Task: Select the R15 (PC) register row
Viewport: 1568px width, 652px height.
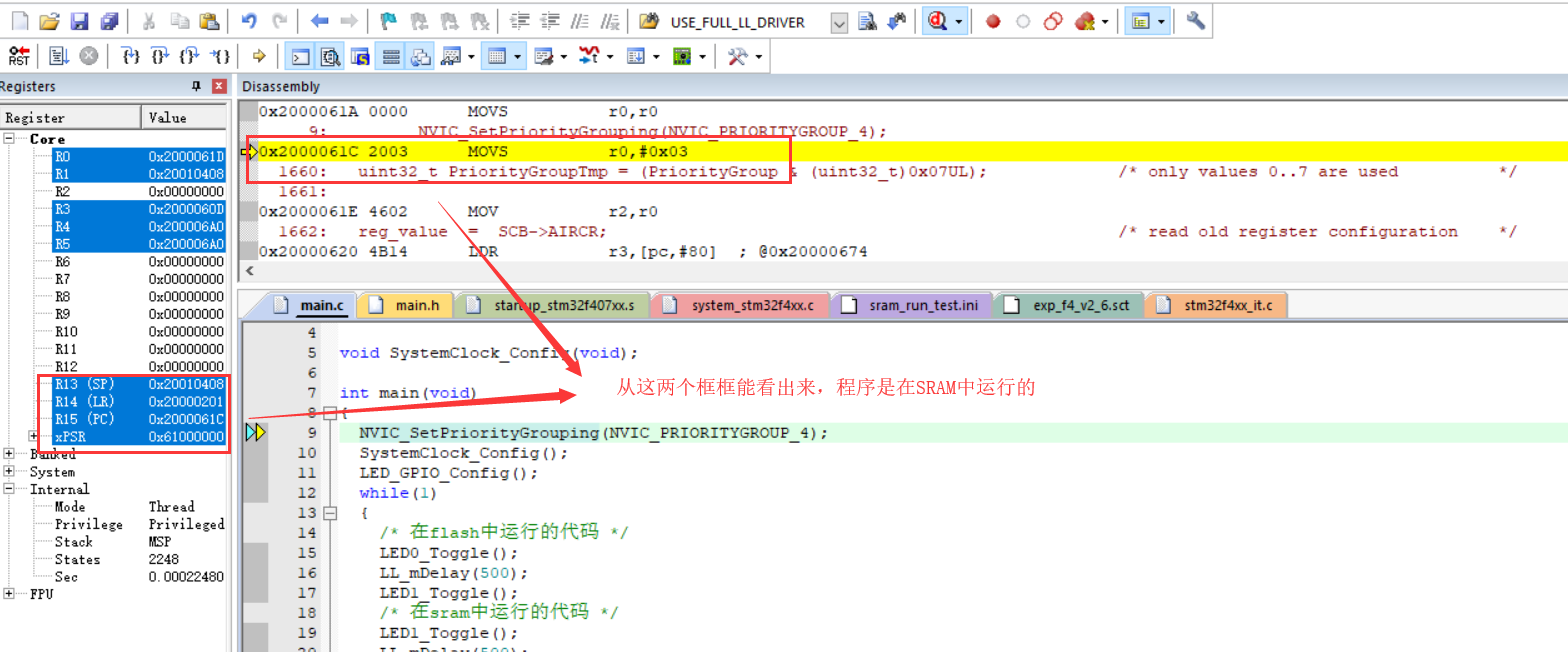Action: tap(139, 419)
